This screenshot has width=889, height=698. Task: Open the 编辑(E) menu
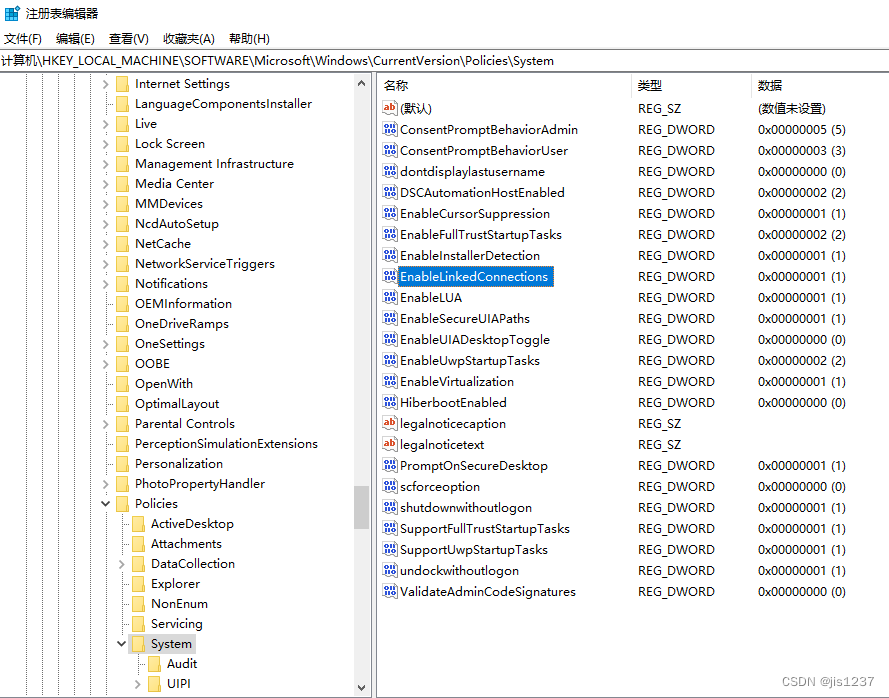click(75, 39)
